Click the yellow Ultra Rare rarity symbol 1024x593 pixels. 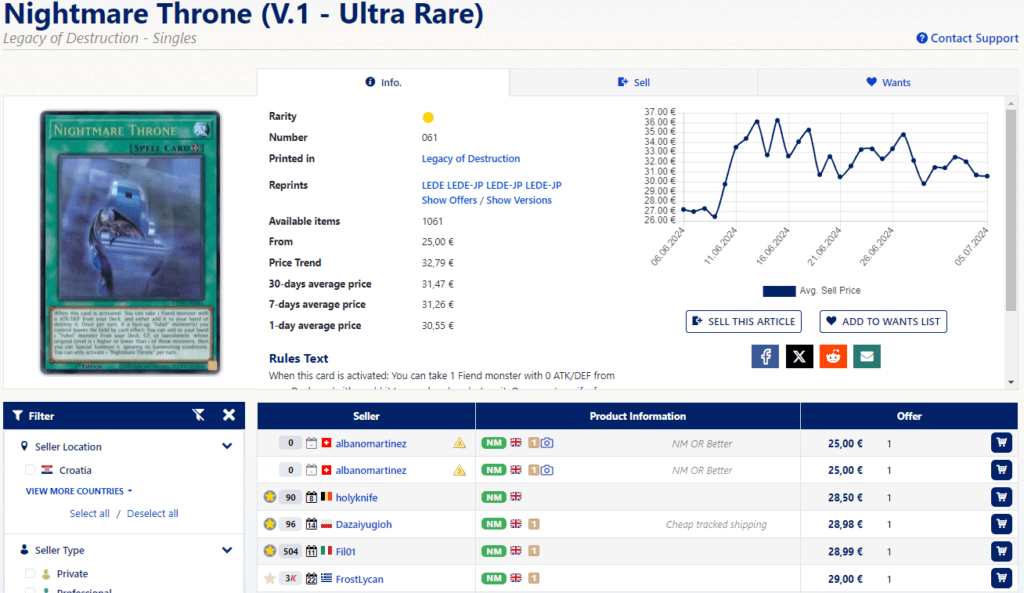(428, 118)
